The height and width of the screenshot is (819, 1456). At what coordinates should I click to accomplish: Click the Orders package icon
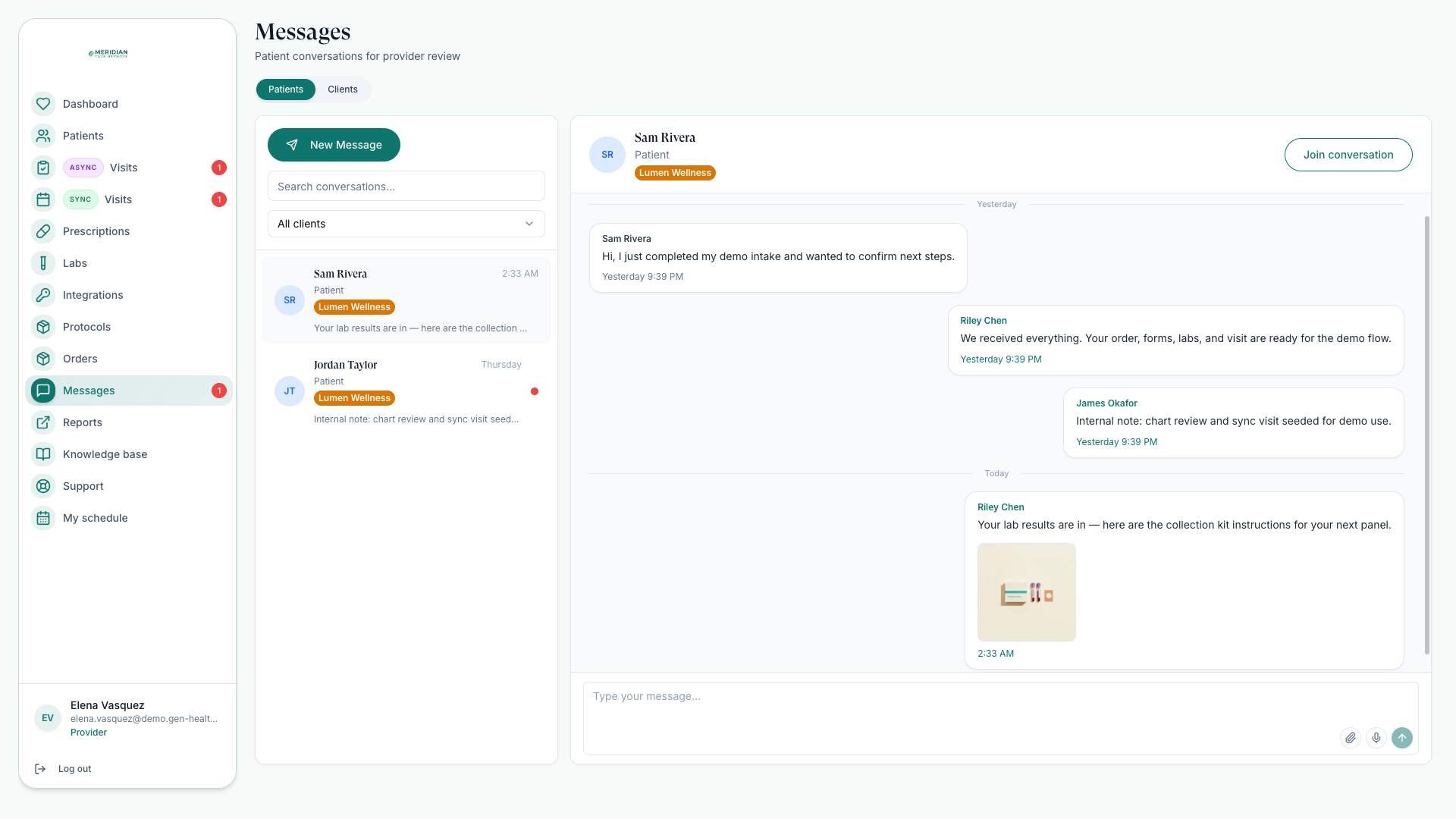pyautogui.click(x=43, y=359)
